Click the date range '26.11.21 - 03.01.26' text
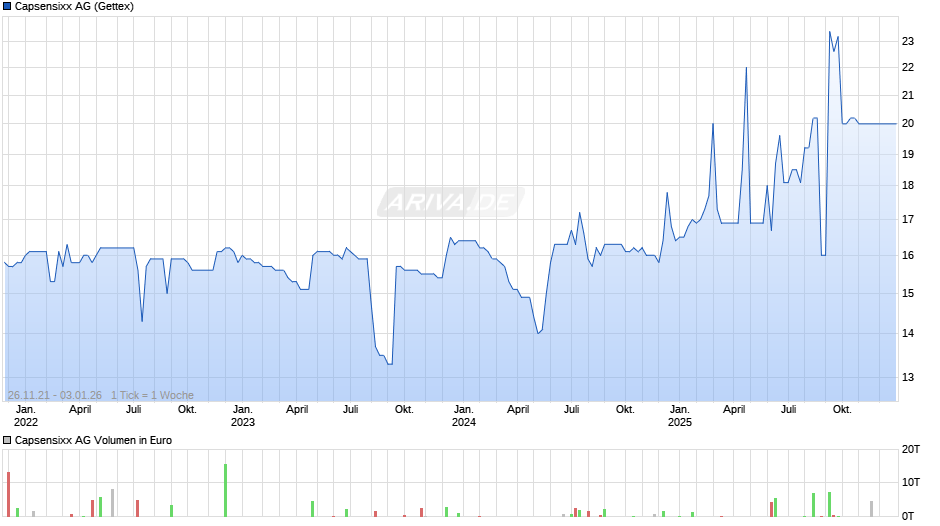The width and height of the screenshot is (940, 526). click(55, 395)
